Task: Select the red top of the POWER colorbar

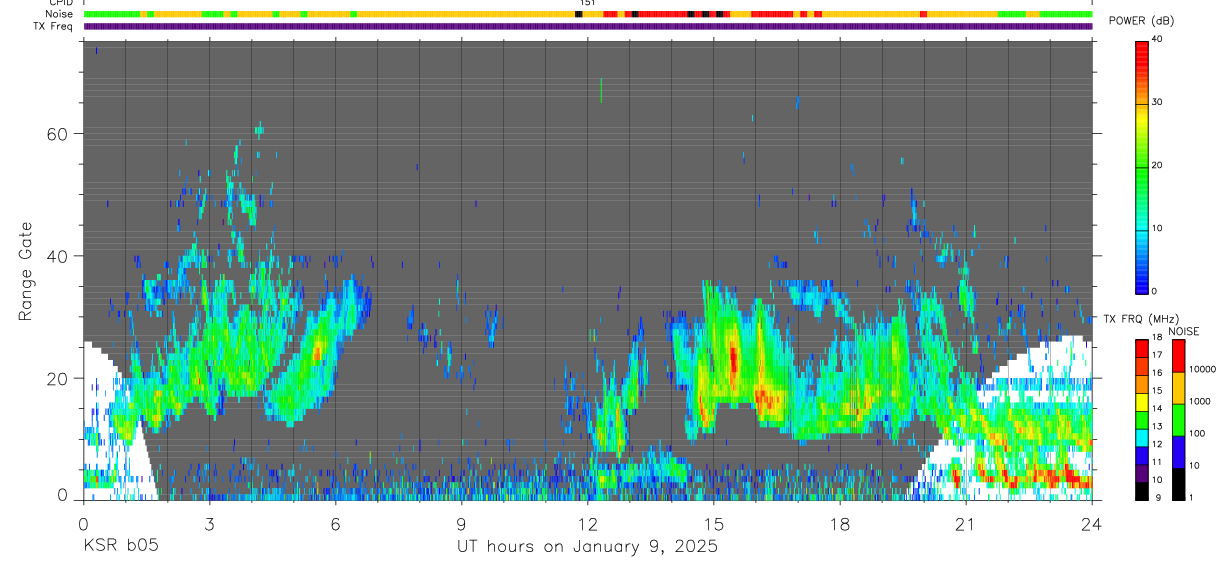Action: click(1142, 56)
